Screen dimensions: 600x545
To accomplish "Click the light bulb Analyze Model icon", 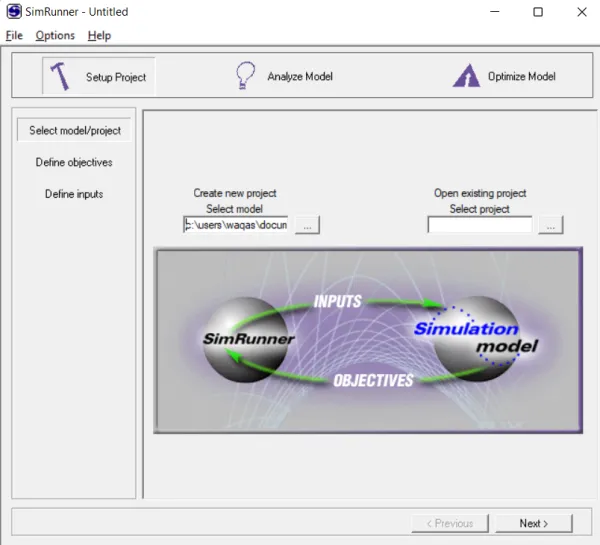I will 245,76.
